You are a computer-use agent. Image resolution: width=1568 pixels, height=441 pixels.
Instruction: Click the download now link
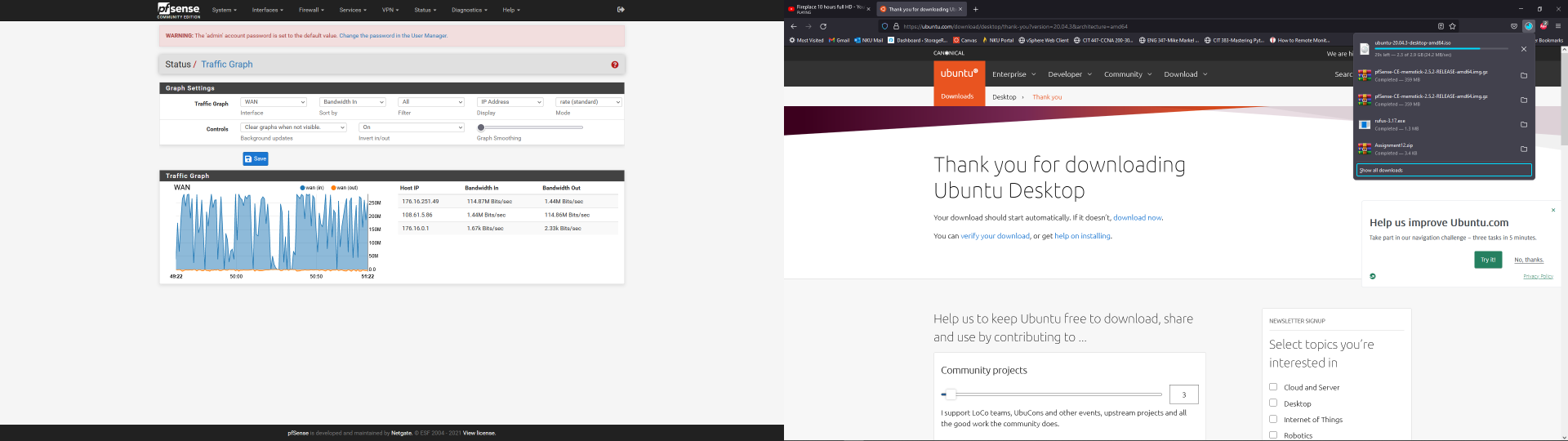point(1137,218)
